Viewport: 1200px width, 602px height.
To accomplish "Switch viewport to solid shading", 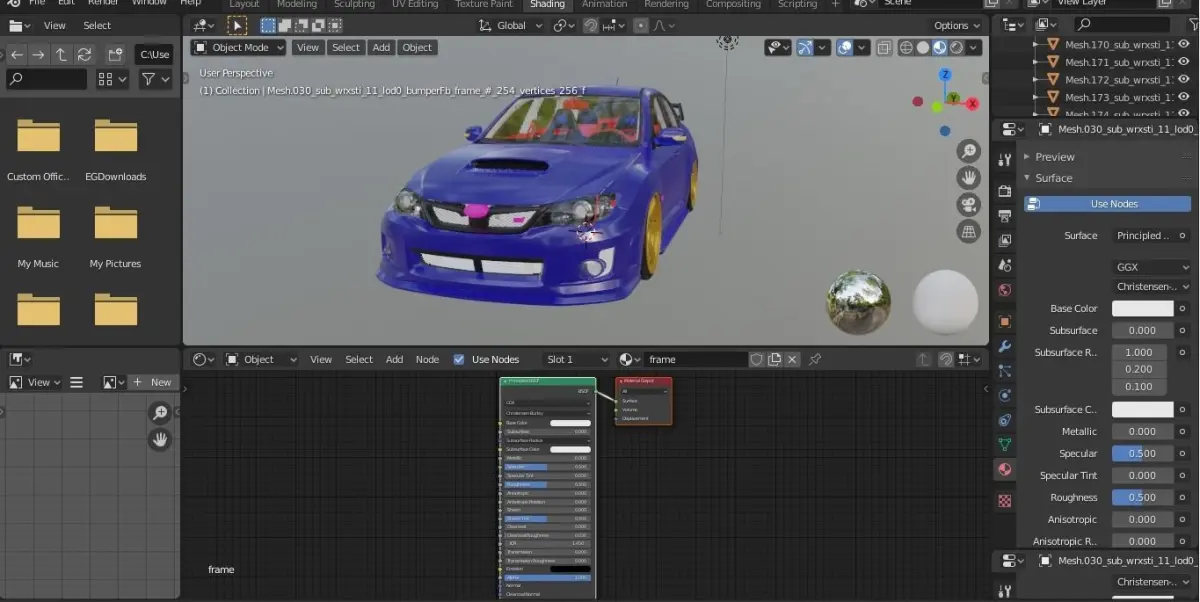I will click(923, 47).
